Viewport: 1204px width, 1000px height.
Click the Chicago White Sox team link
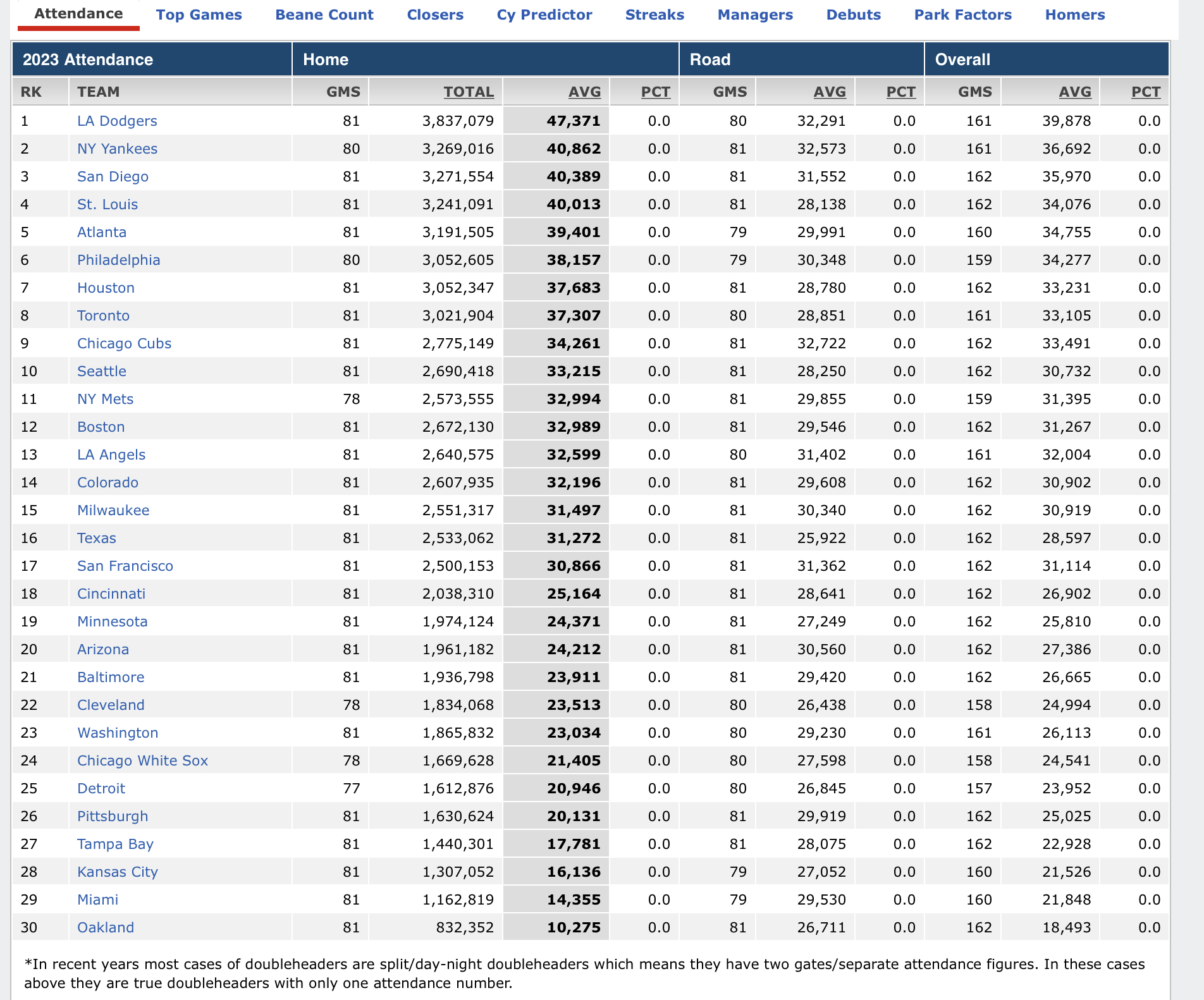[x=142, y=760]
